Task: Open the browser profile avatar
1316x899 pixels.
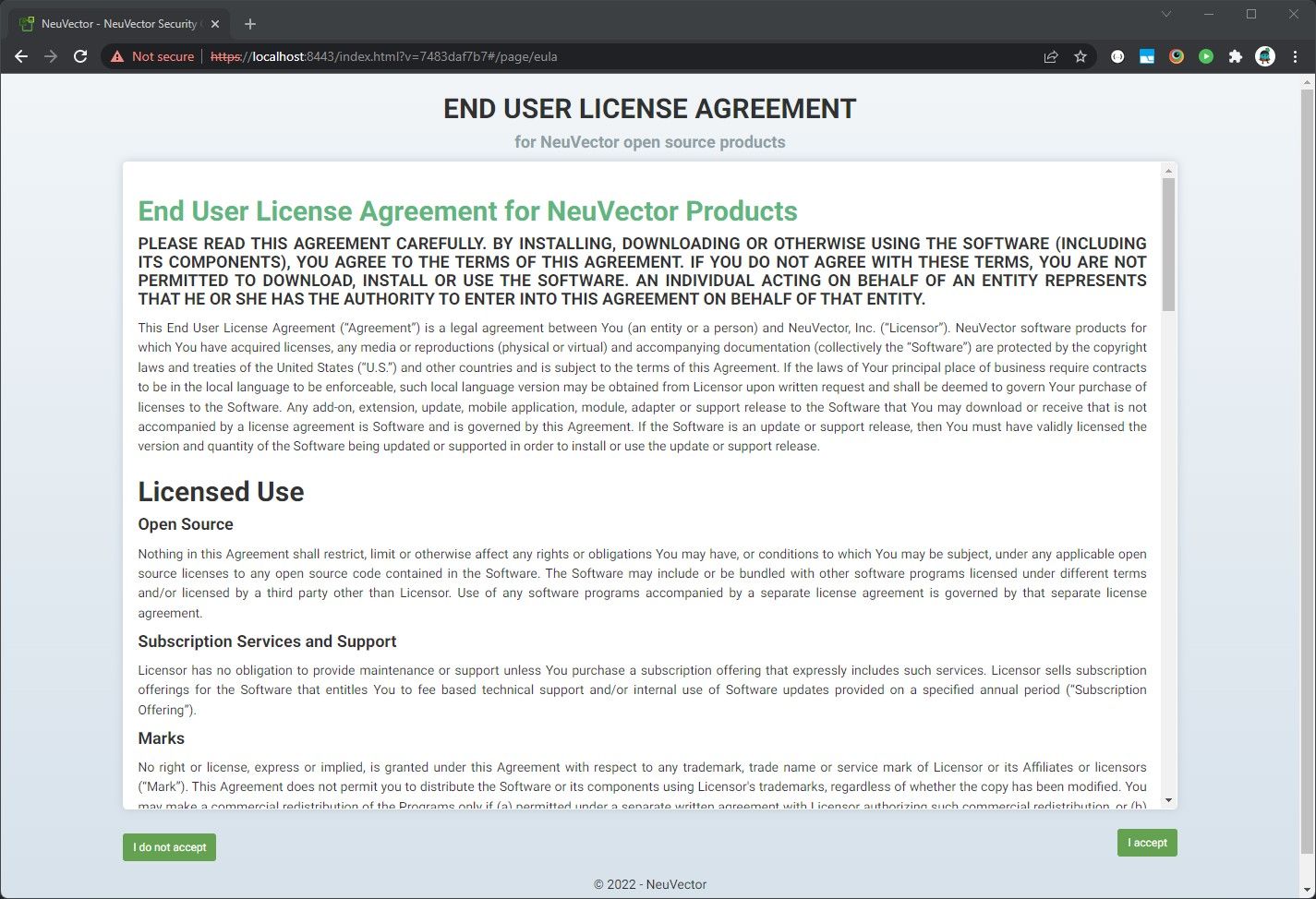Action: [x=1265, y=56]
